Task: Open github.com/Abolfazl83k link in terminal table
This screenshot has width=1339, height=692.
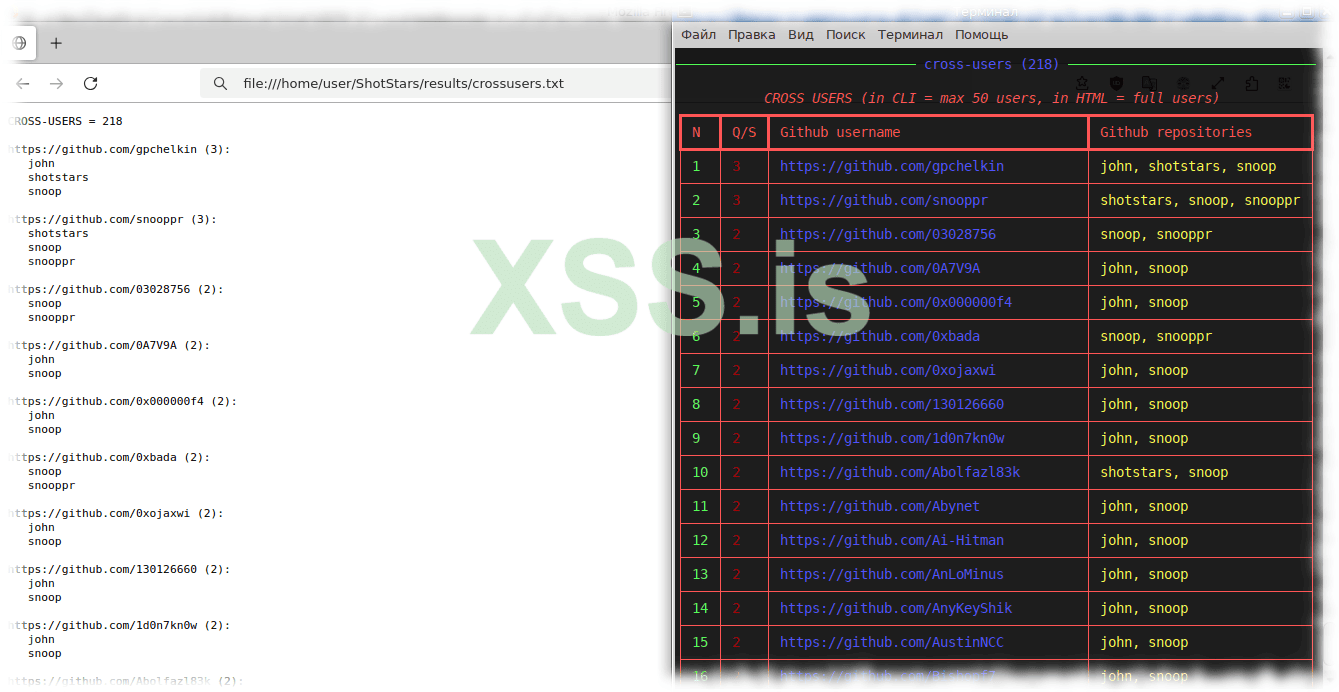Action: click(900, 472)
